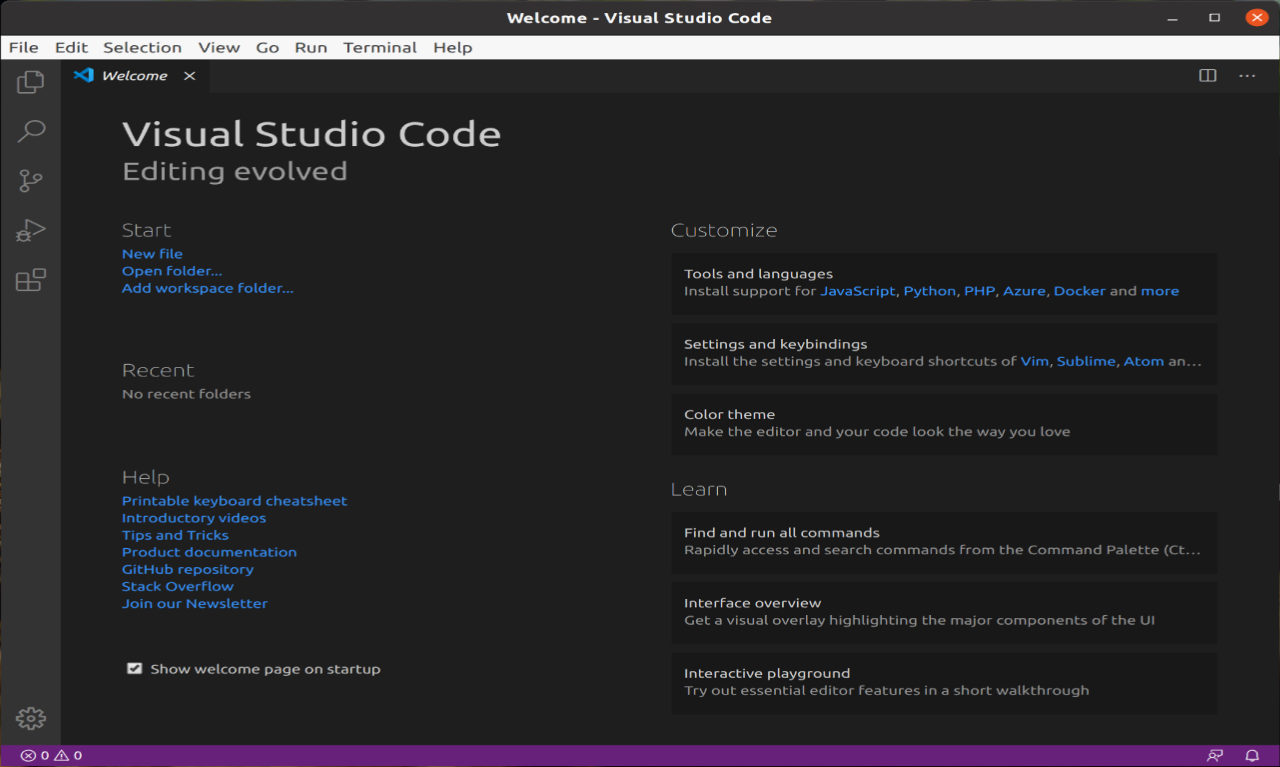Open the Go menu
This screenshot has height=767, width=1280.
(267, 47)
